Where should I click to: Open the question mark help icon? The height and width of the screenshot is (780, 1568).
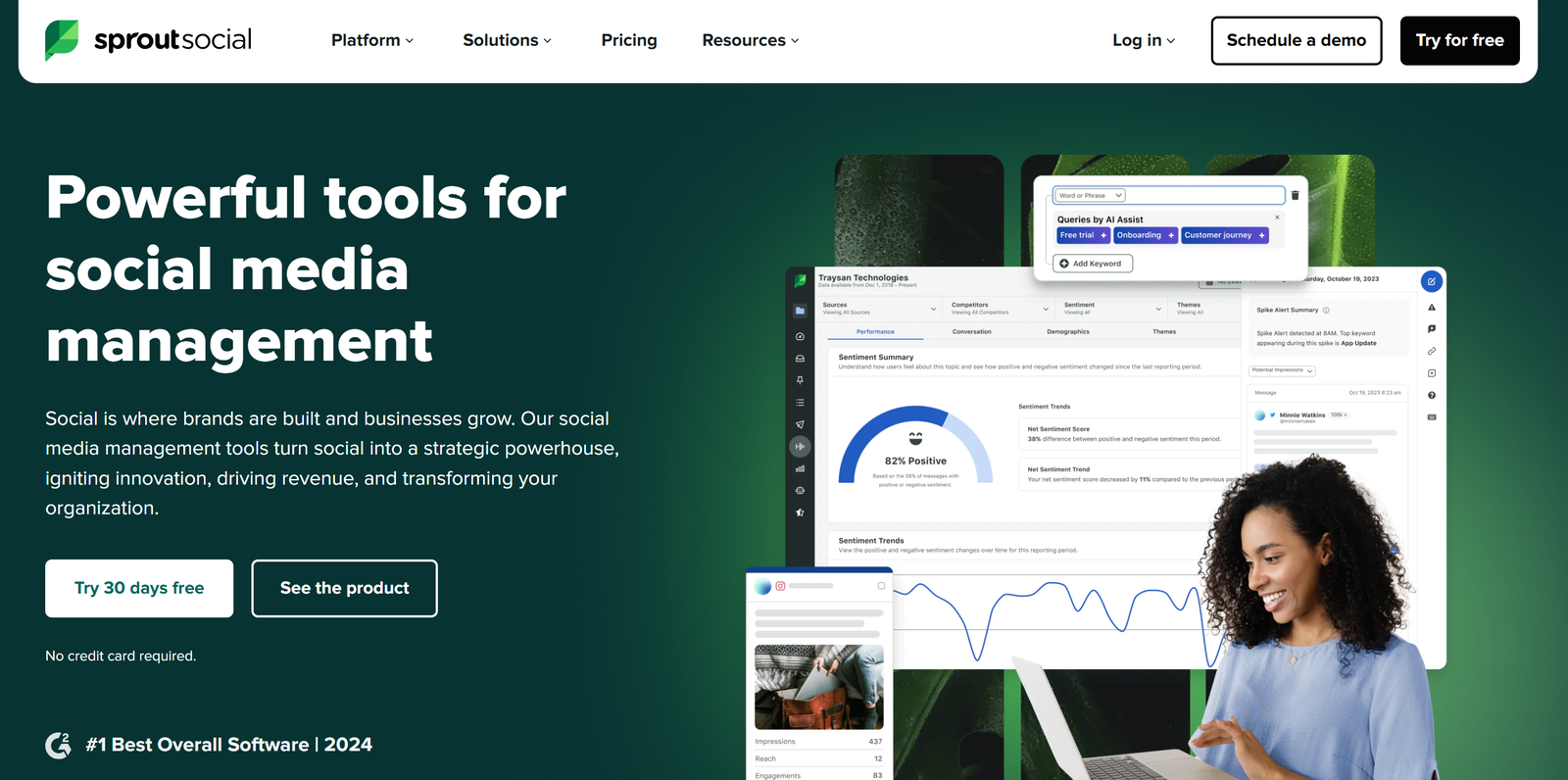pyautogui.click(x=1432, y=395)
